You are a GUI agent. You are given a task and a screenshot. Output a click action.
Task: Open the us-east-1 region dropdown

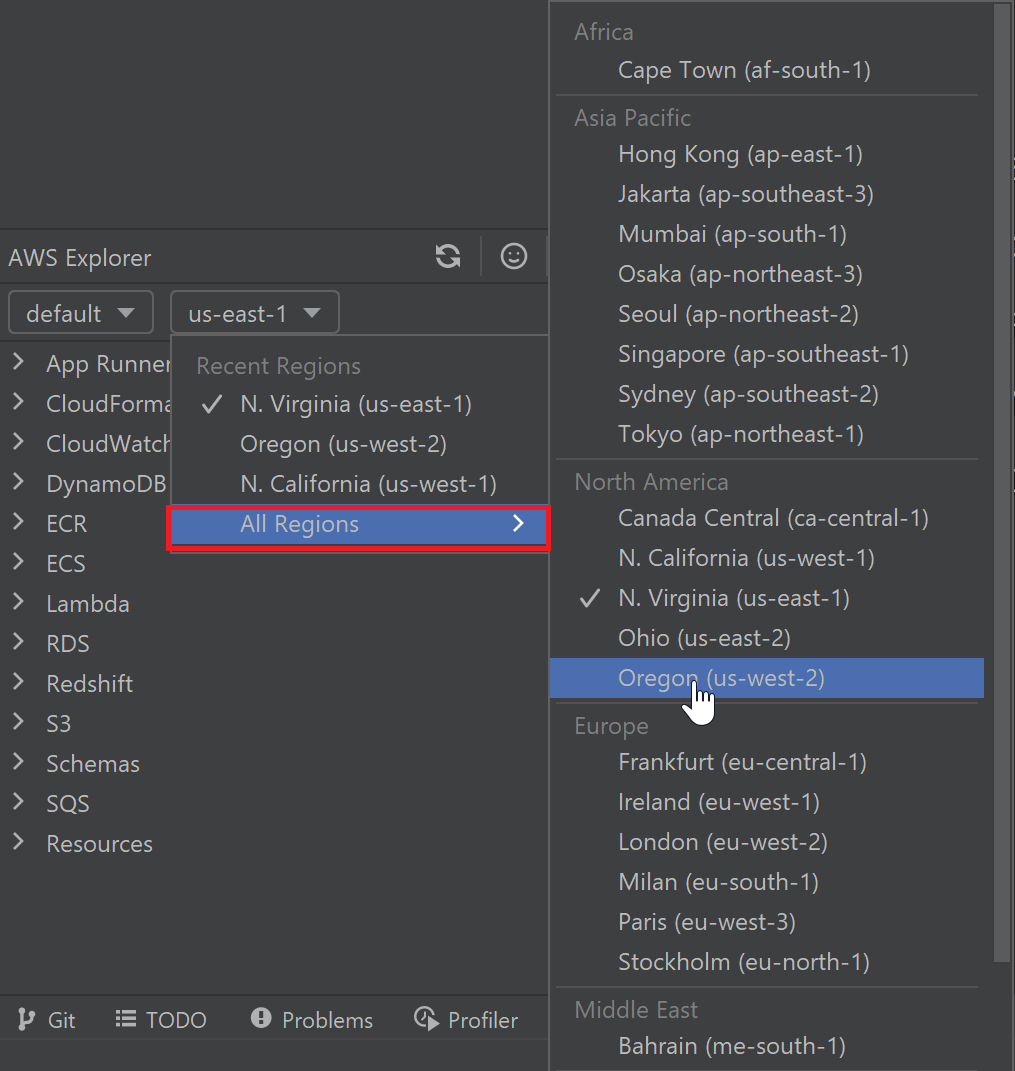[x=254, y=313]
